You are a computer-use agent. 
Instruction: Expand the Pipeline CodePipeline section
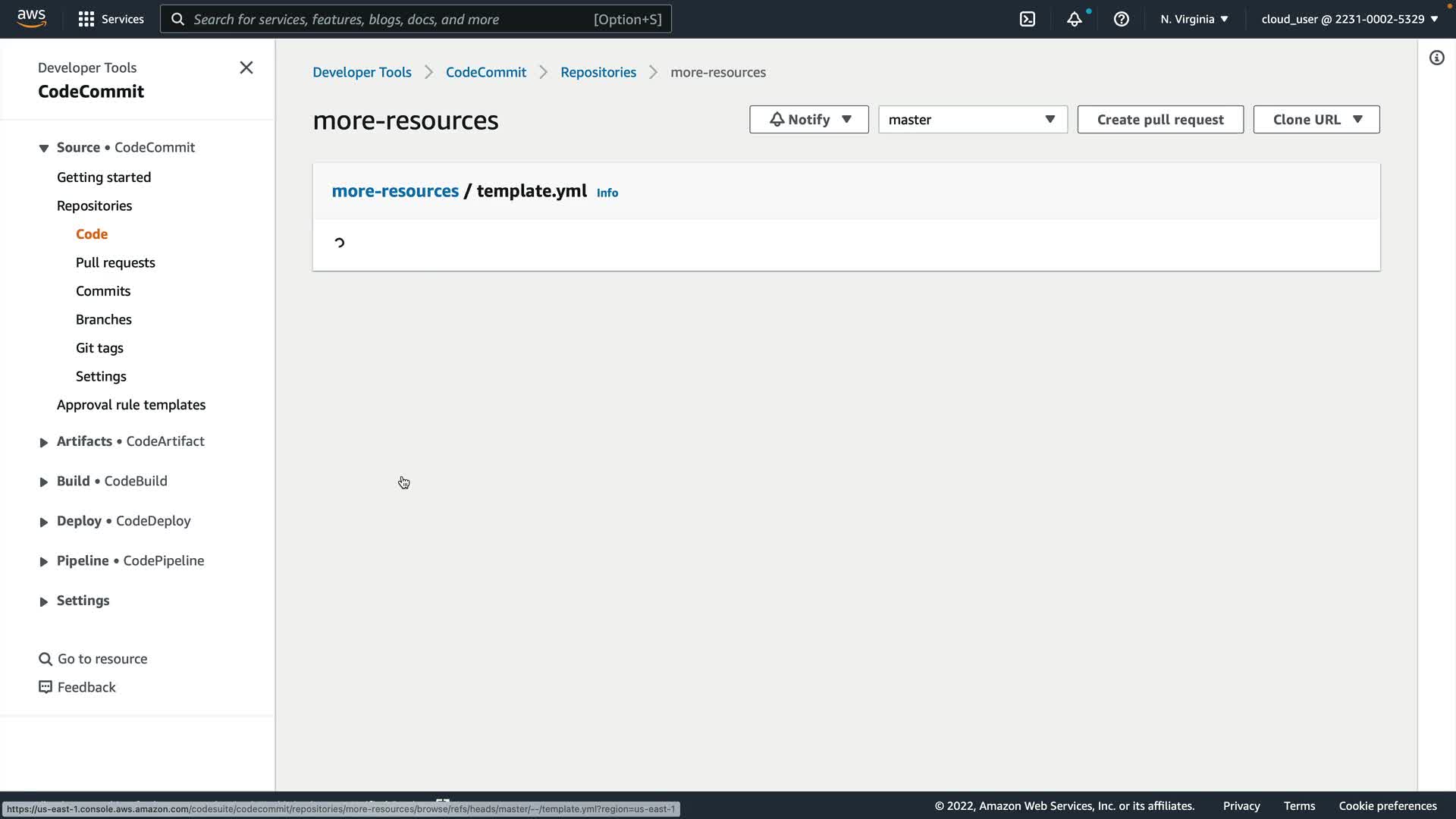click(43, 561)
